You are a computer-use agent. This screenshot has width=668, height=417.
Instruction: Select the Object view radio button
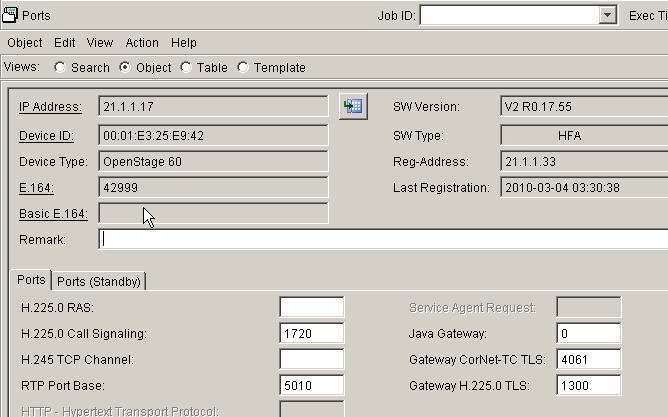coord(125,67)
